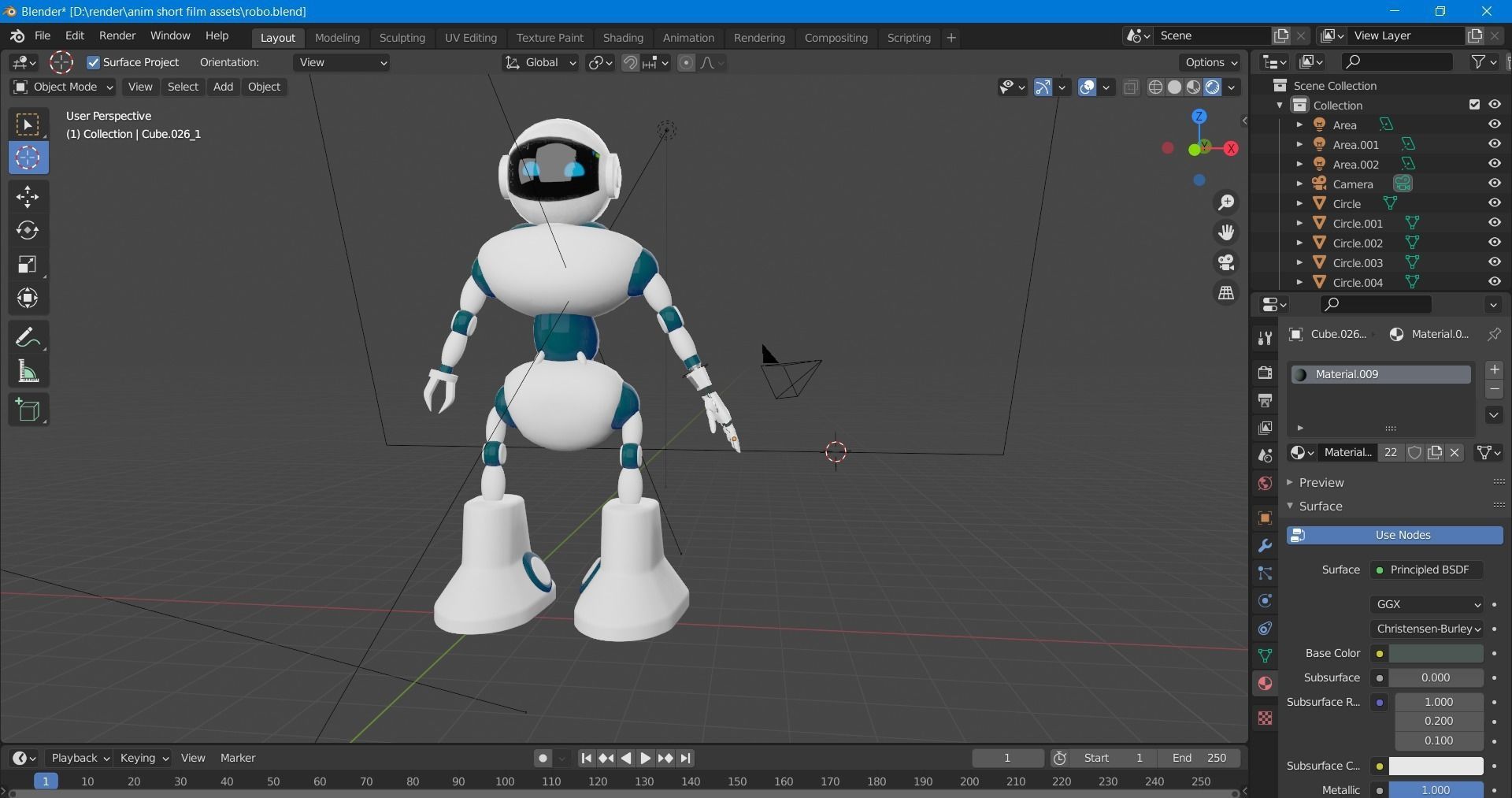The image size is (1512, 798).
Task: Open the Tool properties tab
Action: pyautogui.click(x=1265, y=338)
